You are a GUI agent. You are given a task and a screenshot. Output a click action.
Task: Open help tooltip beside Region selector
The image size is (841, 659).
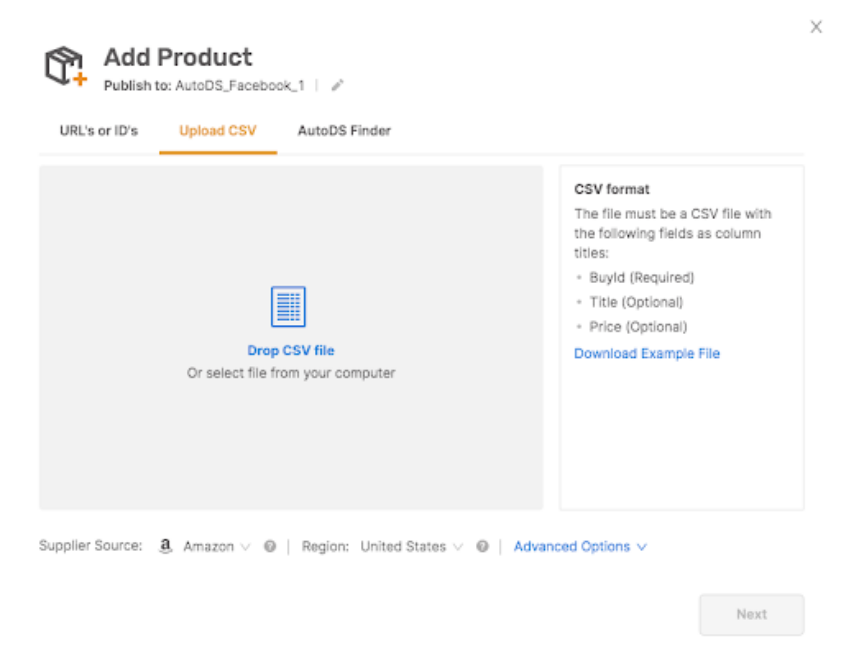tap(482, 547)
